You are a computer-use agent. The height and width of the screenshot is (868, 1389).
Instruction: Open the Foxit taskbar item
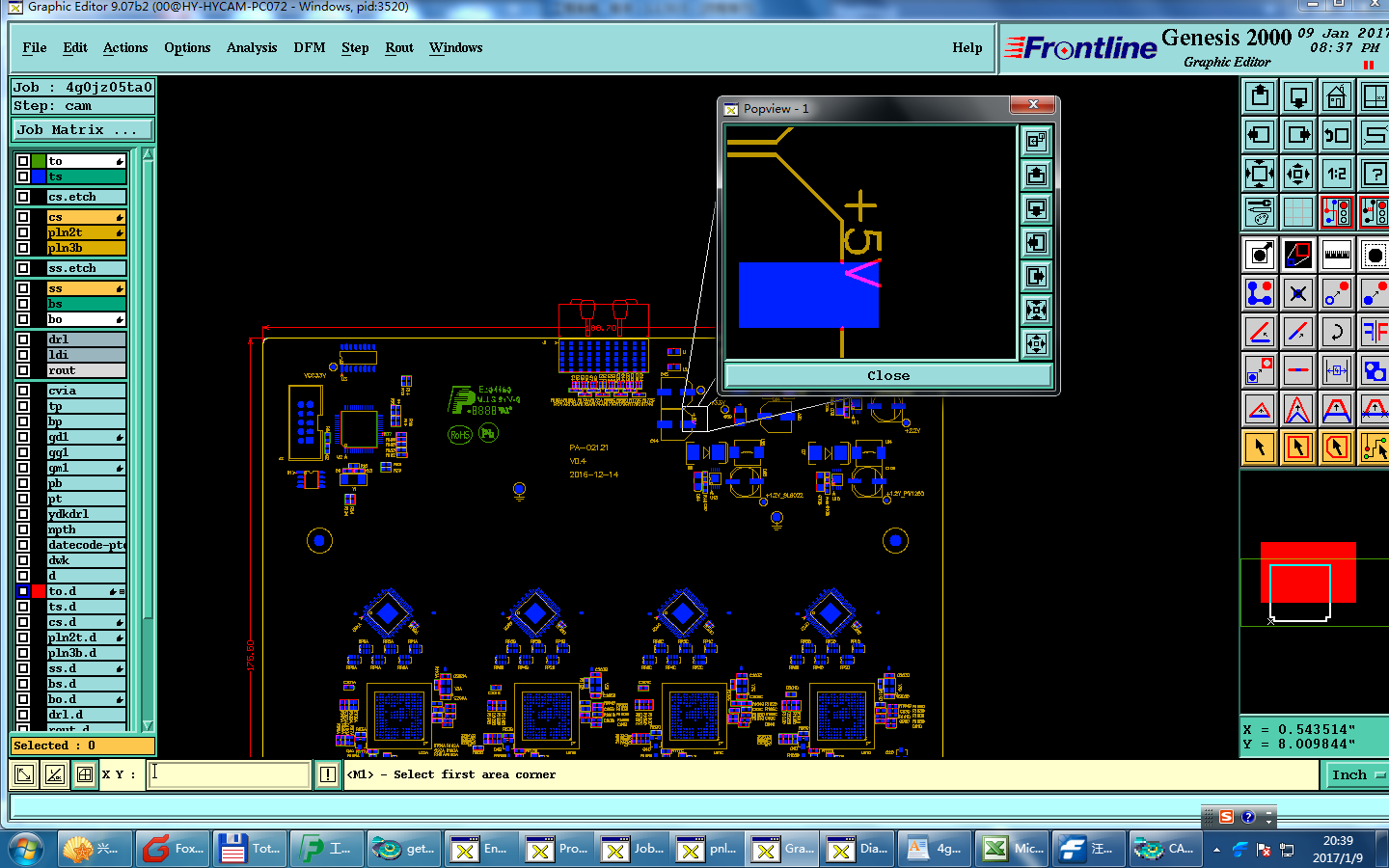[172, 849]
